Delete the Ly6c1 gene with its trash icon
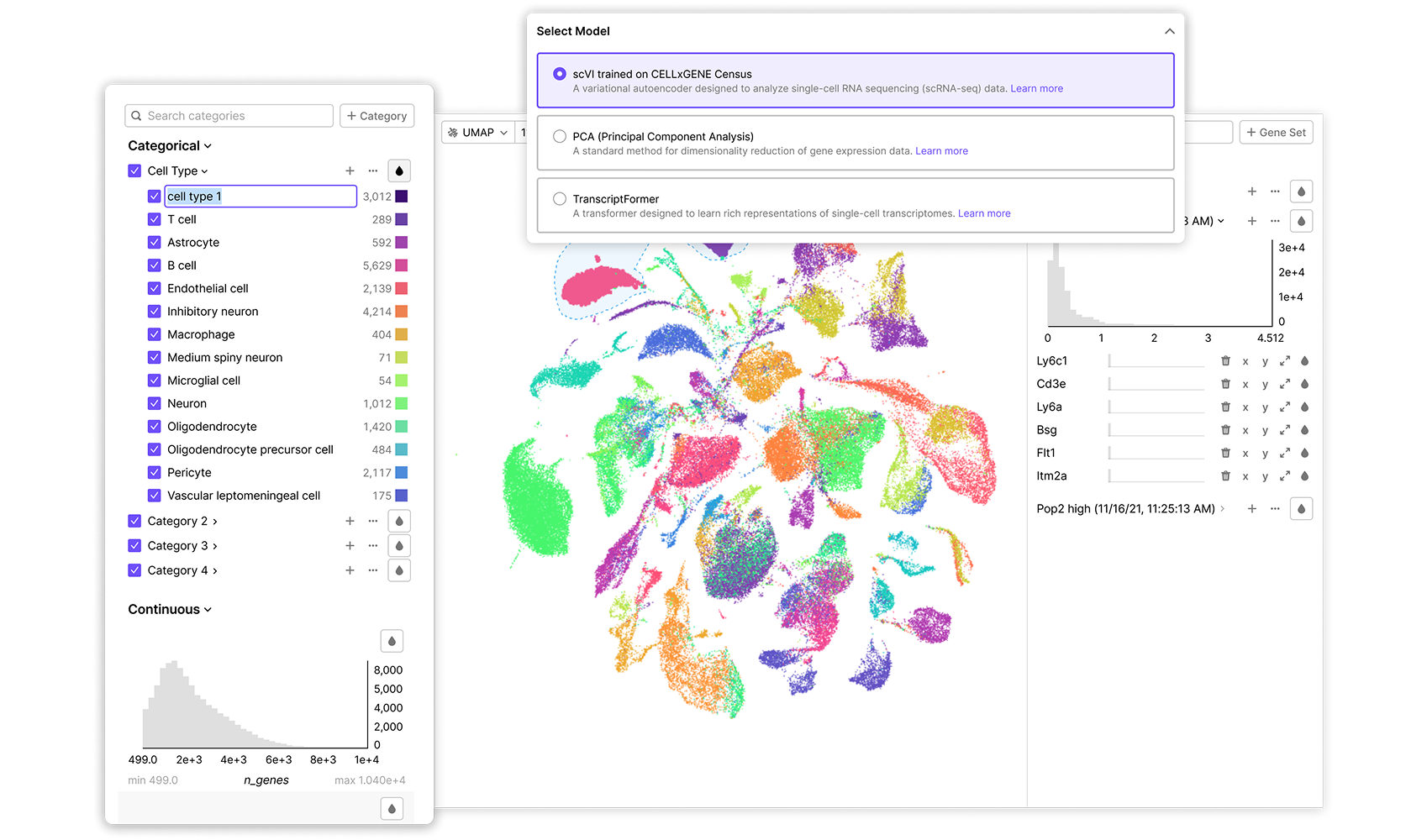Screen dimensions: 1427x840 pyautogui.click(x=1224, y=360)
